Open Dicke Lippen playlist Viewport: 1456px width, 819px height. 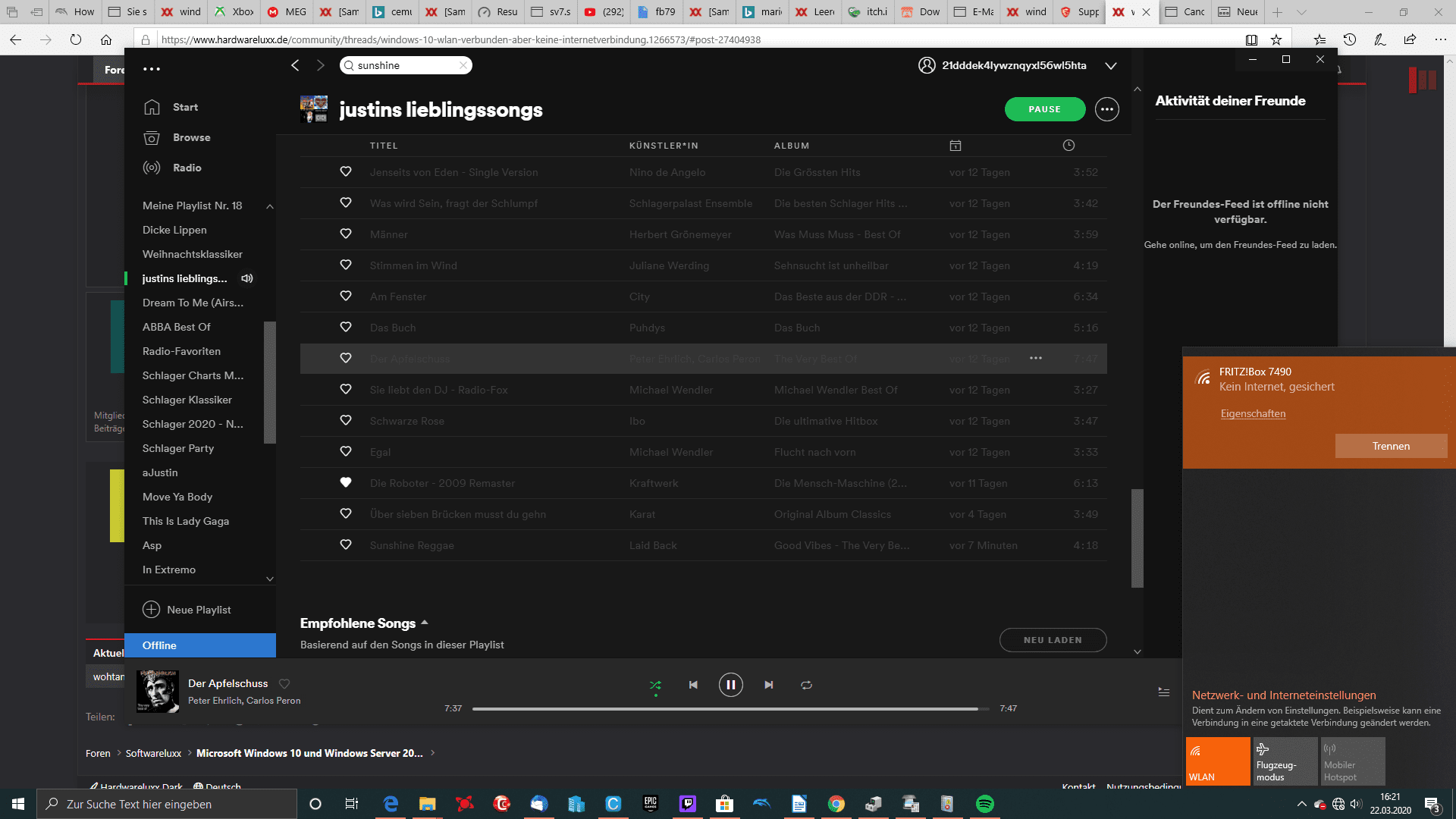coord(174,230)
